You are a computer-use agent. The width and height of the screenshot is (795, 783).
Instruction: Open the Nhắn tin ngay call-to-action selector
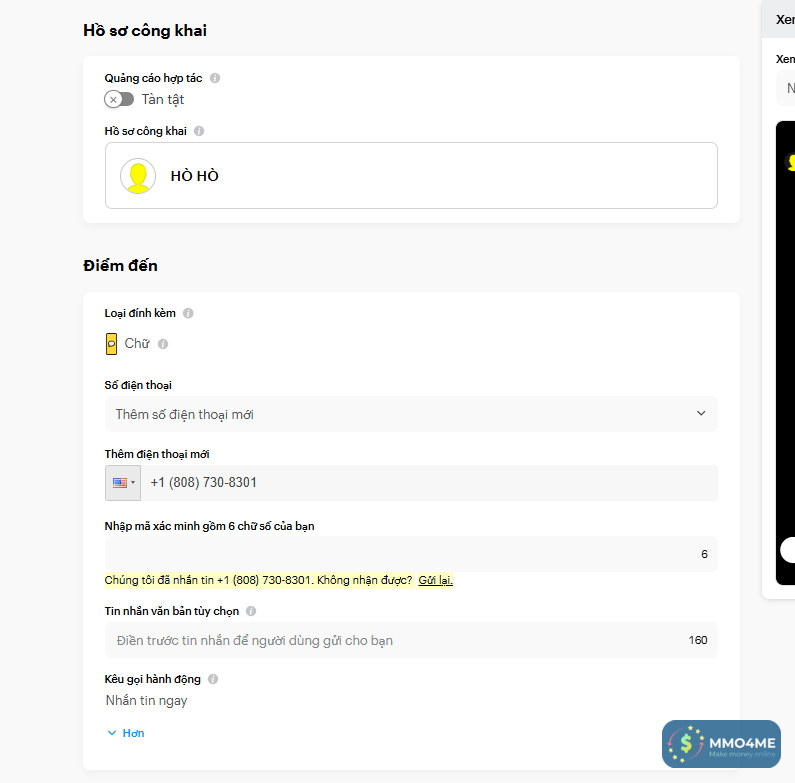(x=147, y=701)
